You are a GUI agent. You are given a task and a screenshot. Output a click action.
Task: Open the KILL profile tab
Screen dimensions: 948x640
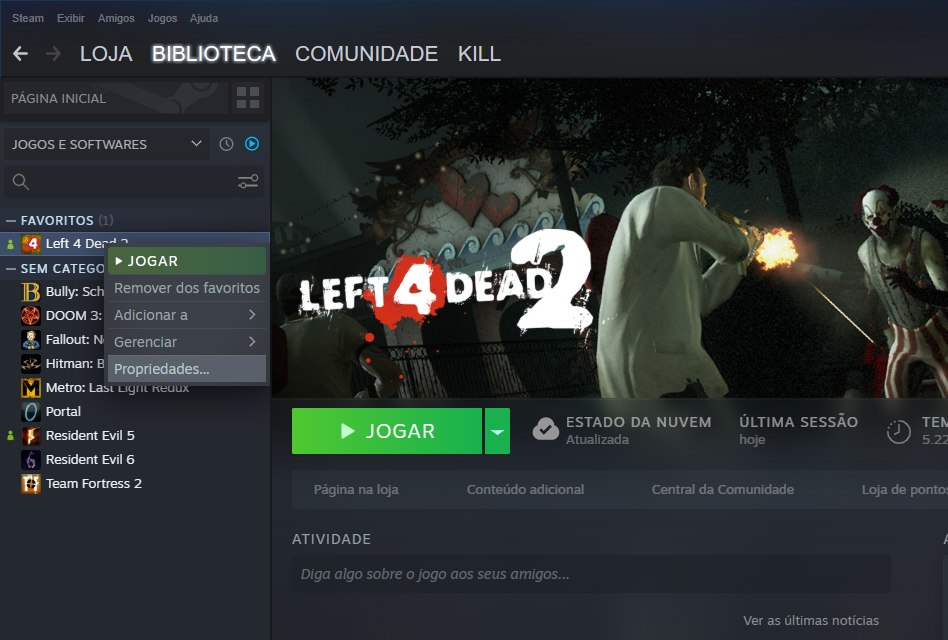pyautogui.click(x=479, y=54)
